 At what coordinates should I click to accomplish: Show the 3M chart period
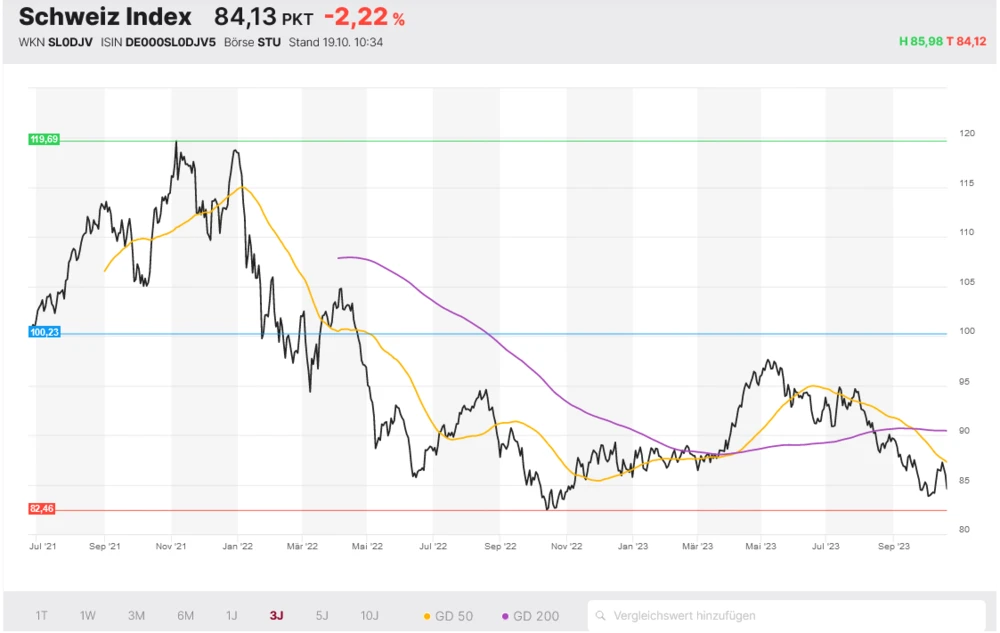click(x=137, y=616)
